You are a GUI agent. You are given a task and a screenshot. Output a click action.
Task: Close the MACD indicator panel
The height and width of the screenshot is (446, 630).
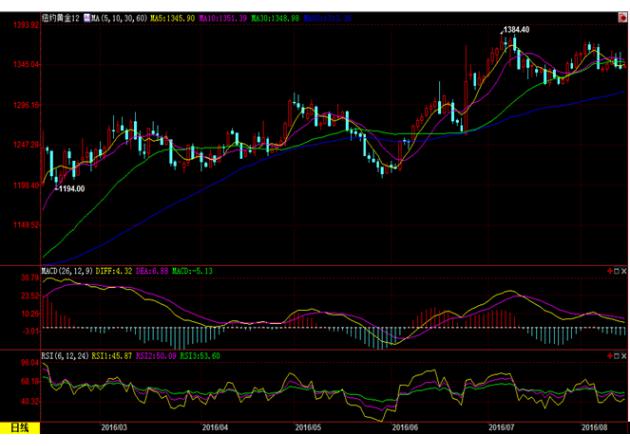tap(624, 271)
